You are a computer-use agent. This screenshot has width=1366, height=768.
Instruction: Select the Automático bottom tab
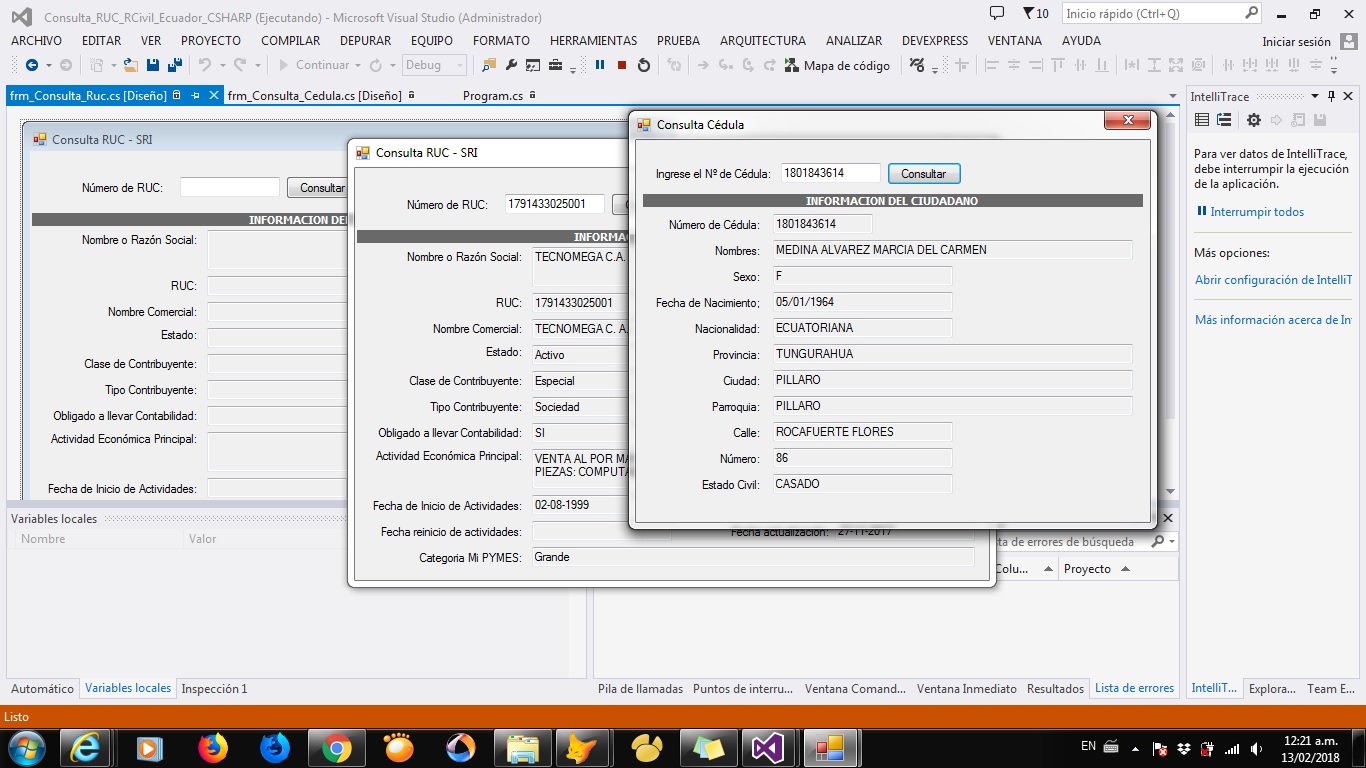pos(42,688)
